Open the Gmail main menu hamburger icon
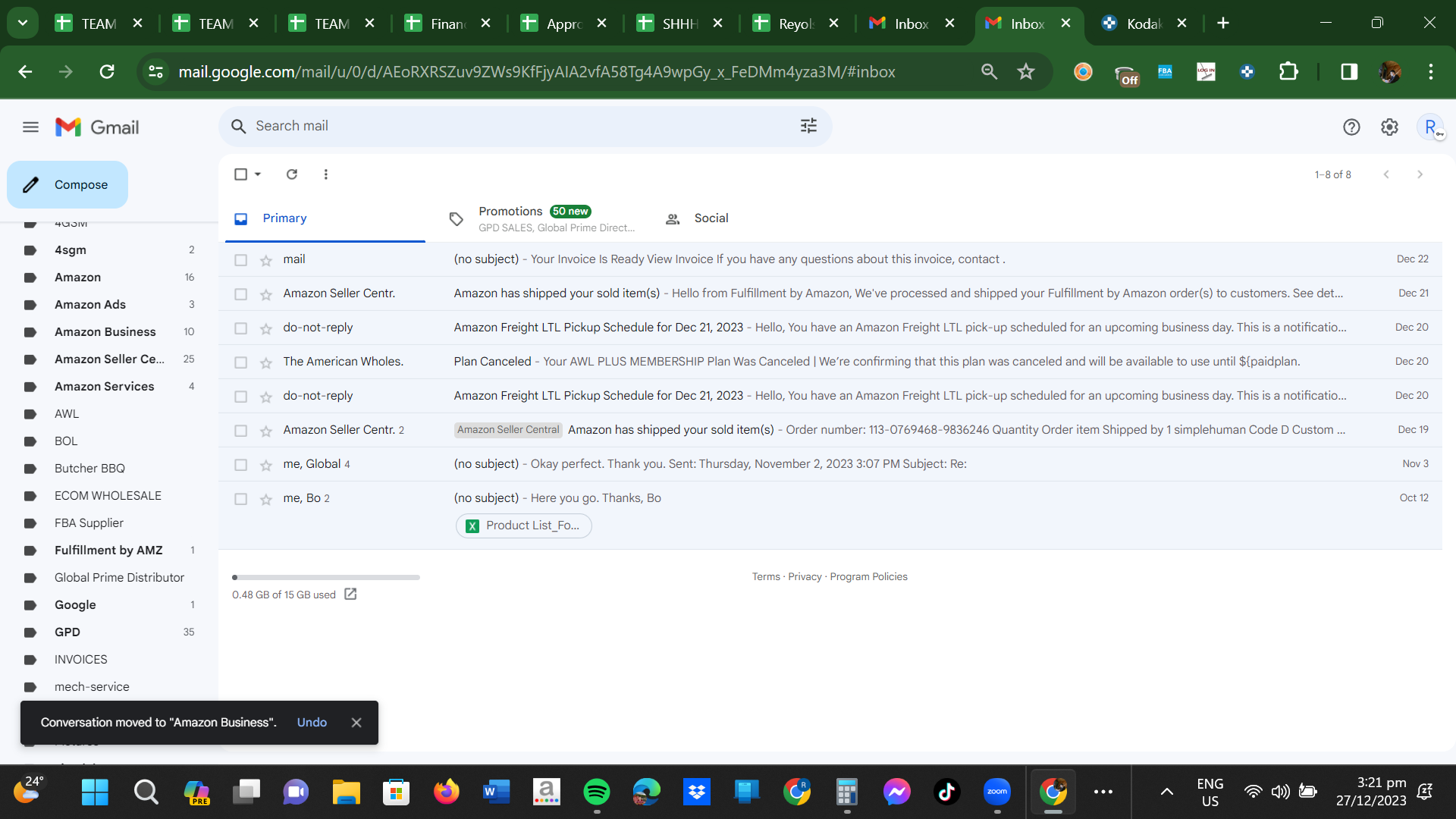 [x=30, y=127]
